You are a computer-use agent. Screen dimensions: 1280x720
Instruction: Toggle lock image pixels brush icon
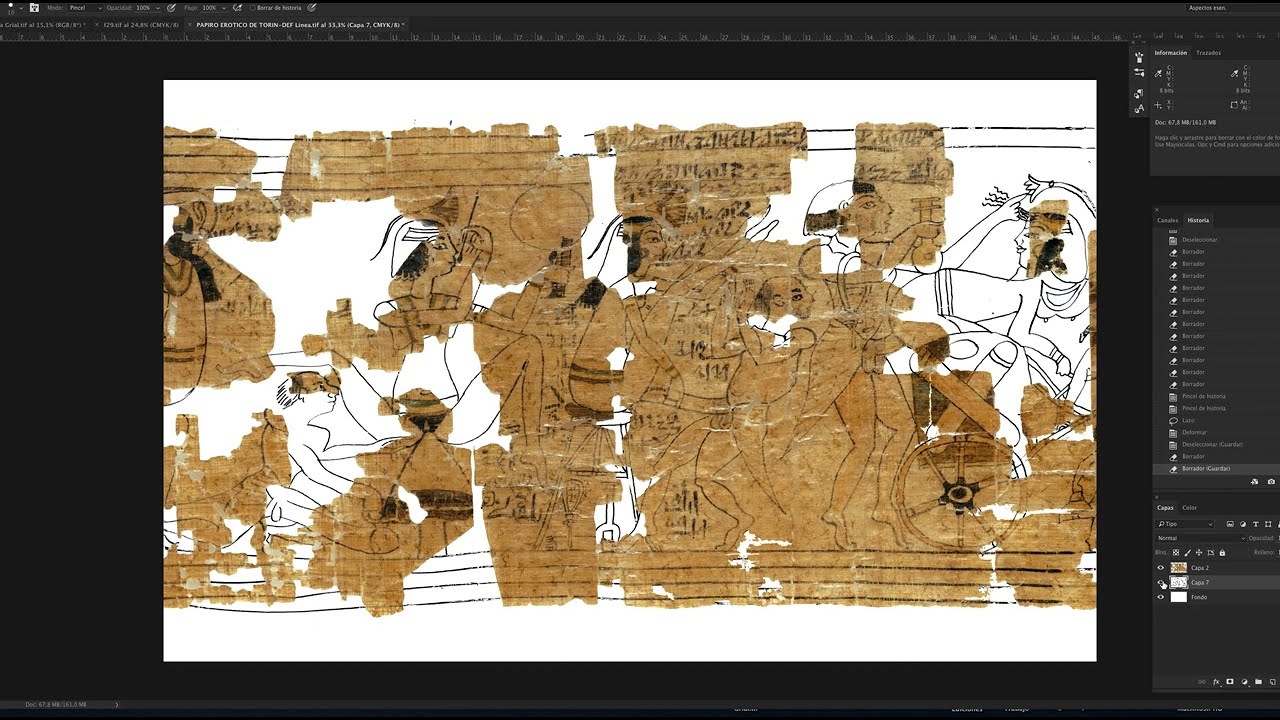pyautogui.click(x=1187, y=553)
